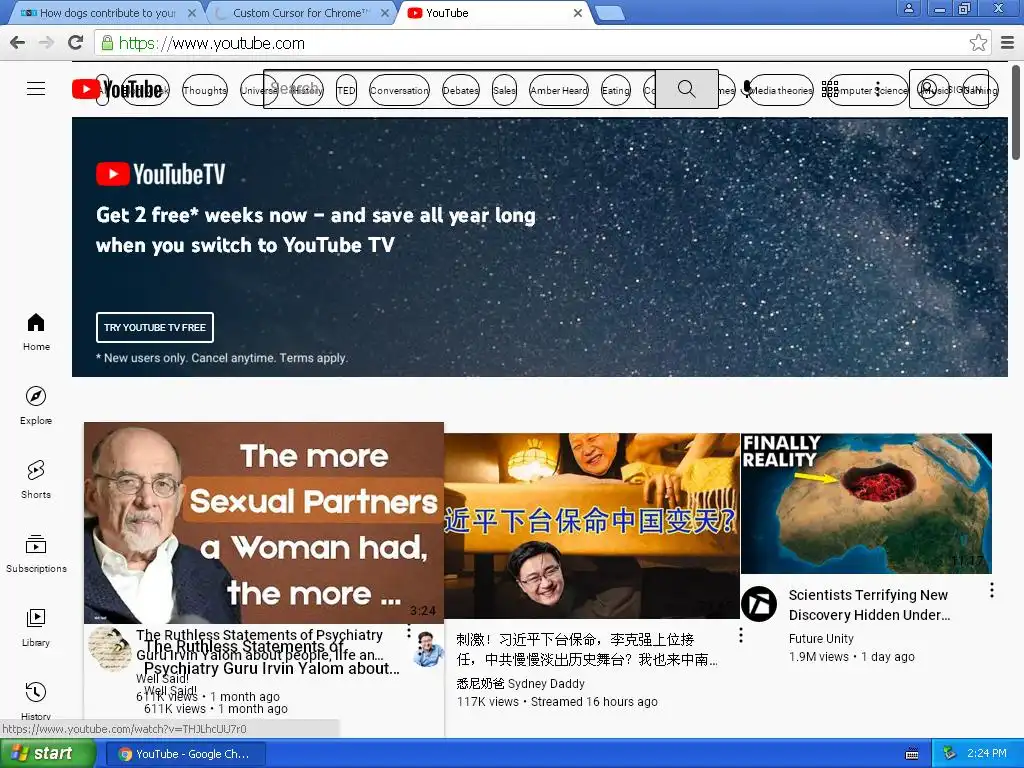The width and height of the screenshot is (1024, 768).
Task: Select the Debates filter chip
Action: point(460,91)
